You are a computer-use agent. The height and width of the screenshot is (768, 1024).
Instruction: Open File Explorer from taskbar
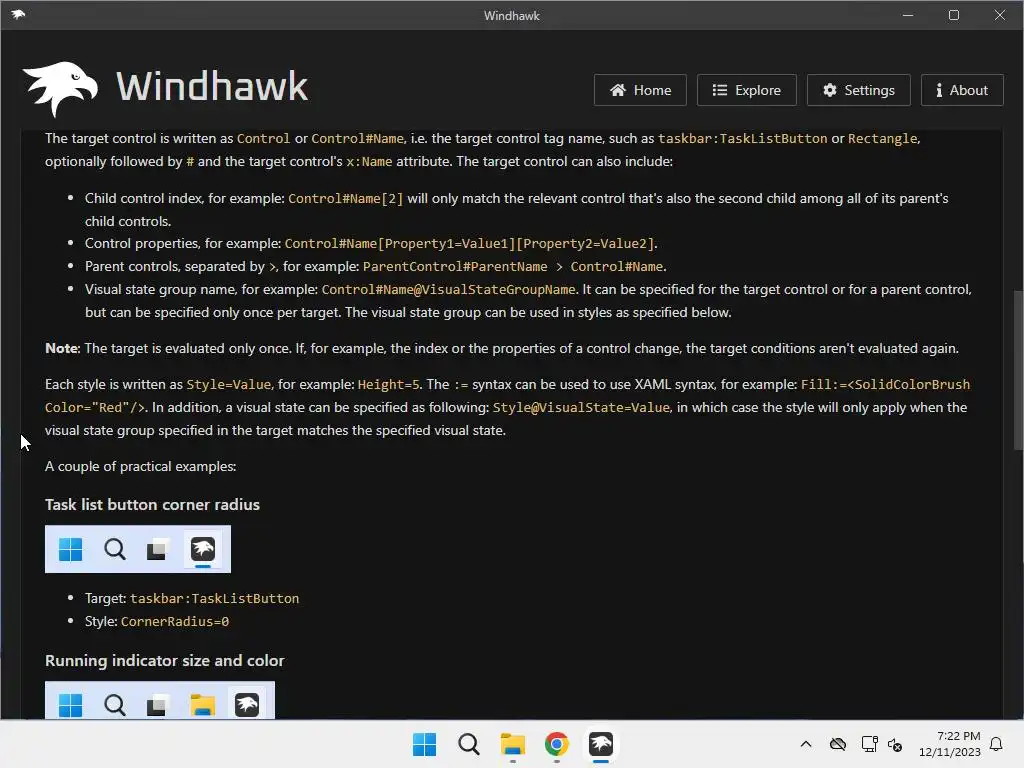point(513,744)
